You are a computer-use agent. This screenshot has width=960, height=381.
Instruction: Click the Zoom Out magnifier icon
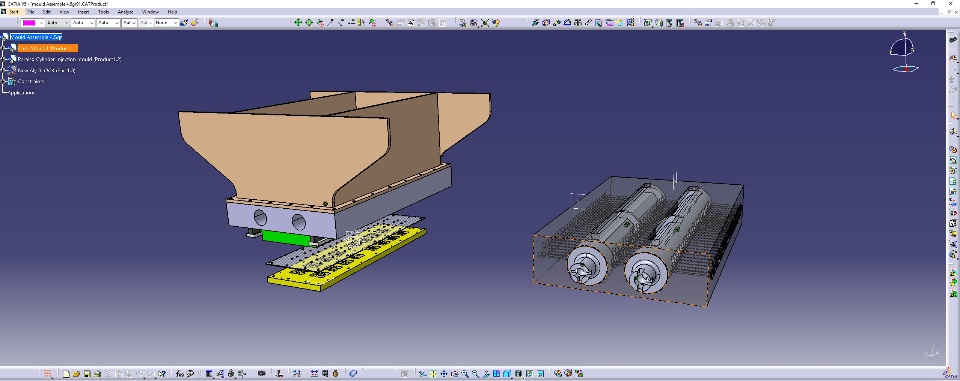(x=476, y=374)
